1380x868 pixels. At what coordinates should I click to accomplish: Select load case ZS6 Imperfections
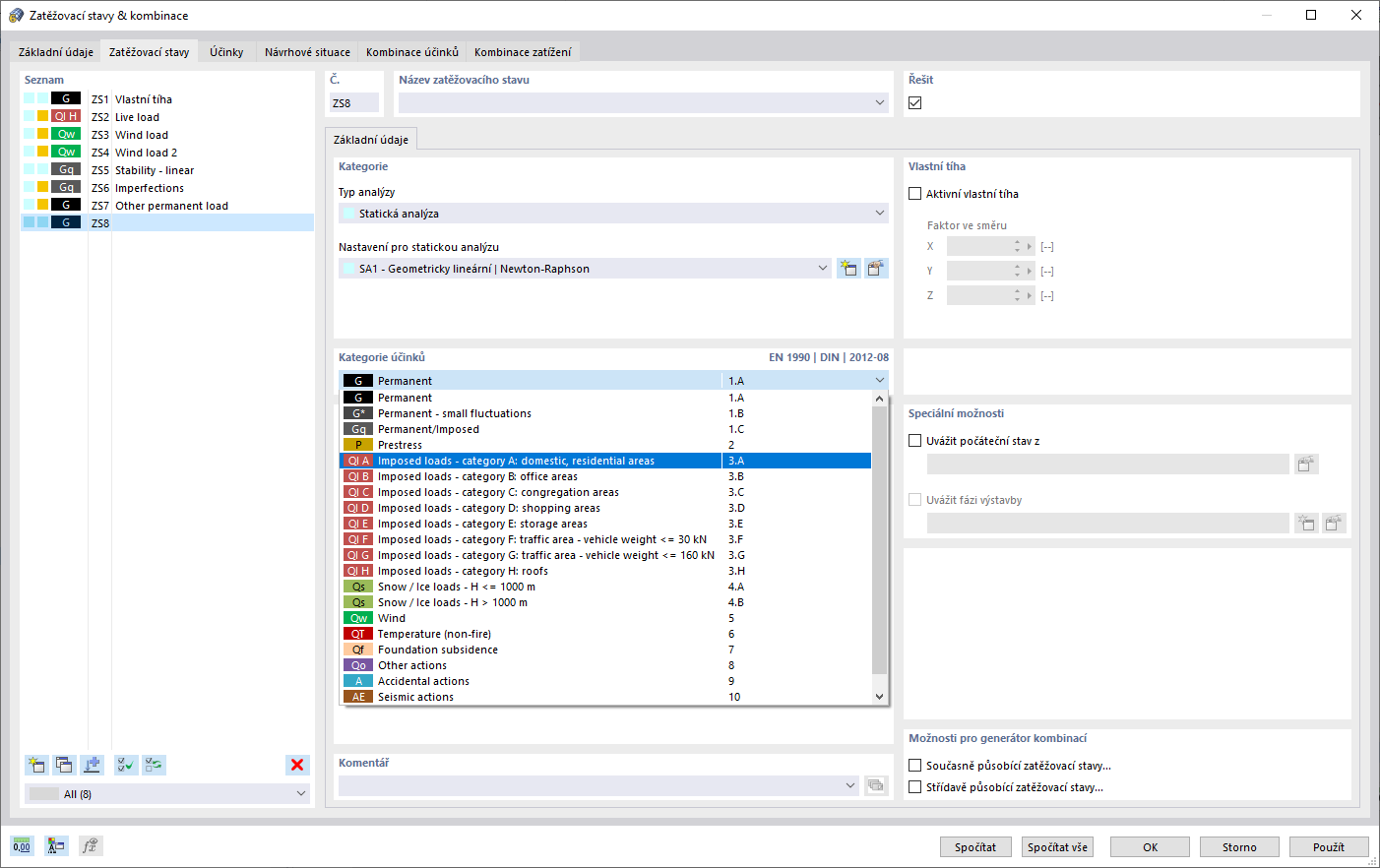[x=167, y=187]
